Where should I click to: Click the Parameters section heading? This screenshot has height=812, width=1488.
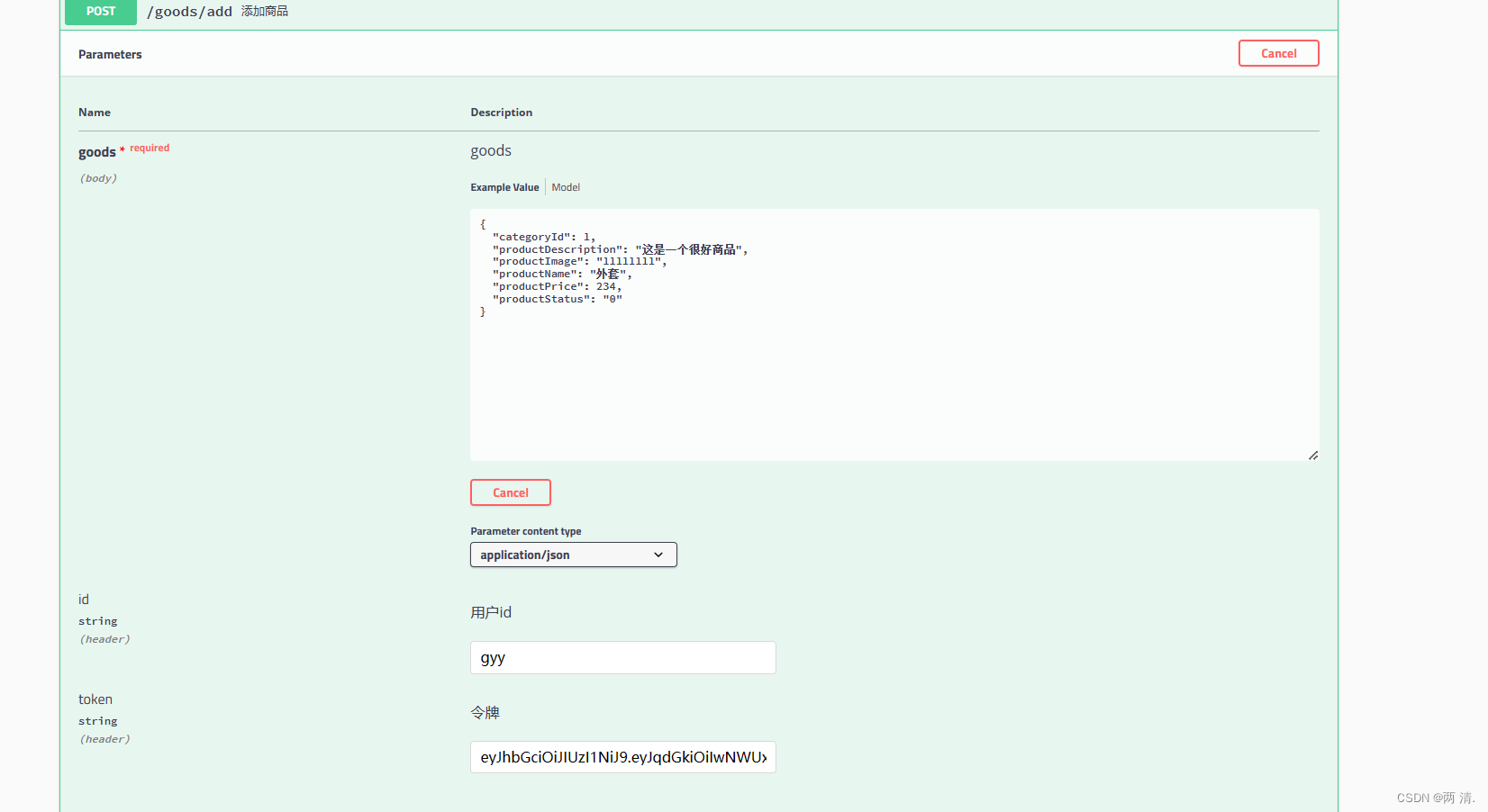coord(110,54)
